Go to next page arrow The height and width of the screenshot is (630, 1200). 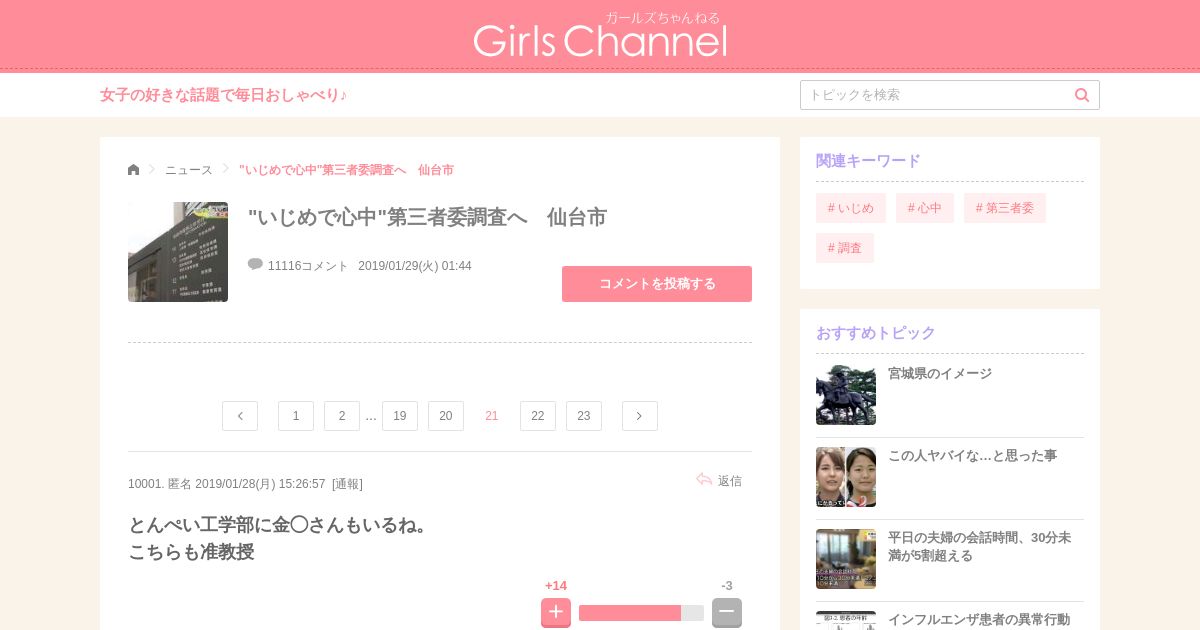pyautogui.click(x=640, y=416)
